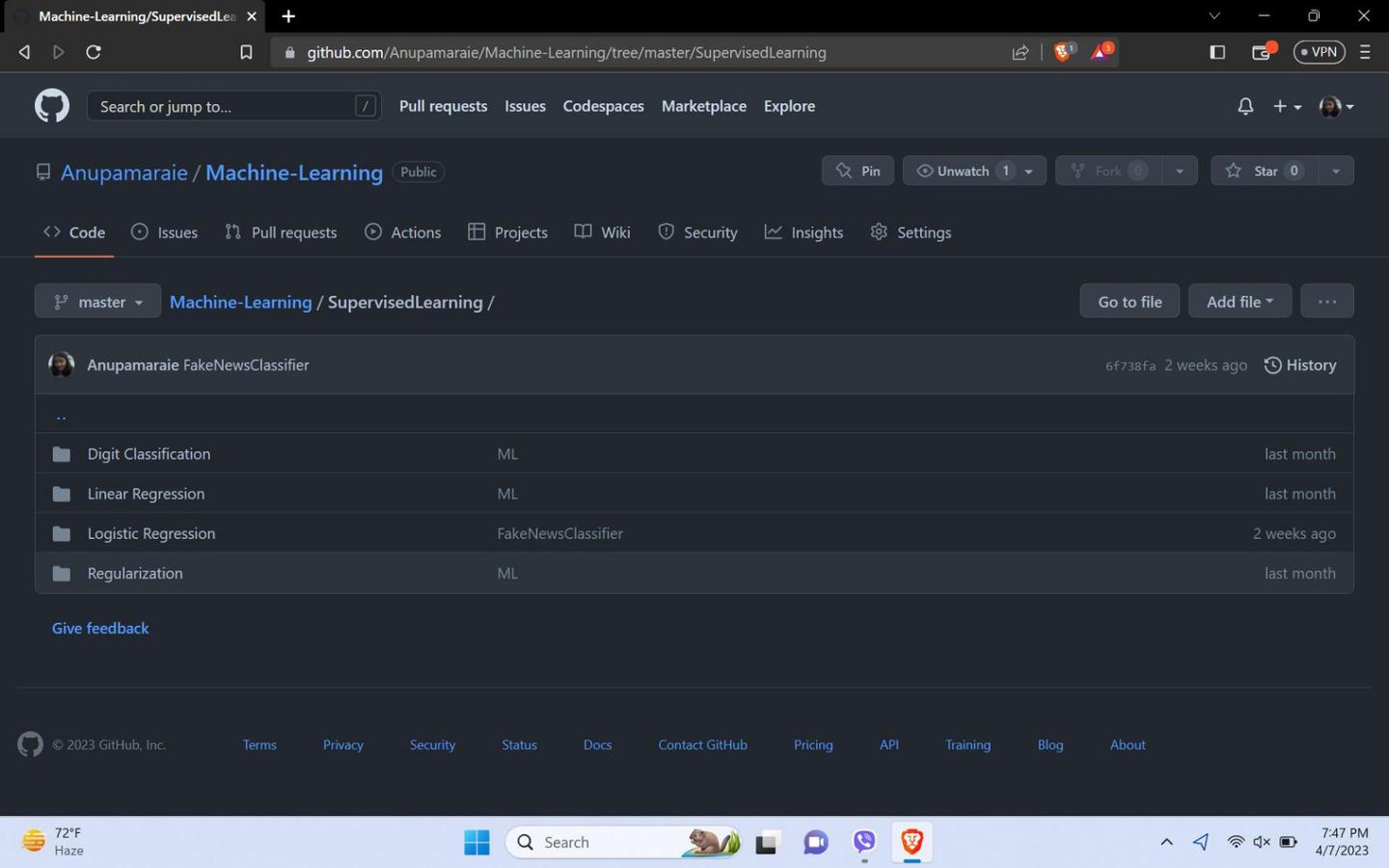Expand the Fork options dropdown arrow
Image resolution: width=1389 pixels, height=868 pixels.
[x=1180, y=171]
